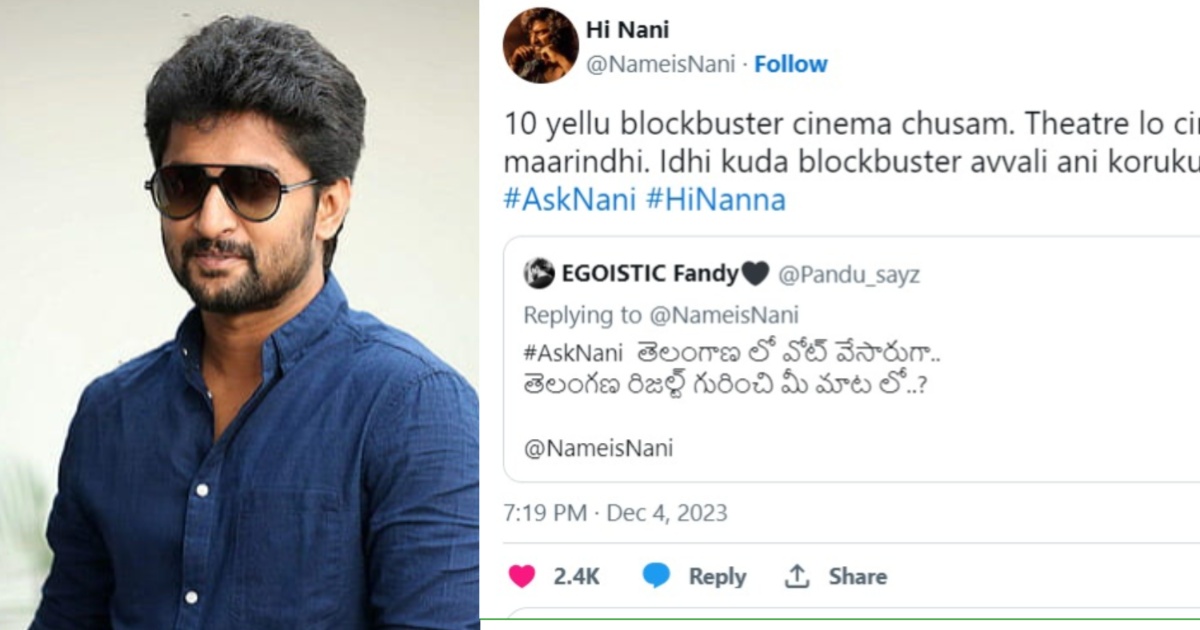Image resolution: width=1200 pixels, height=630 pixels.
Task: Click the EGOISTIC Fandy small avatar
Action: [538, 273]
